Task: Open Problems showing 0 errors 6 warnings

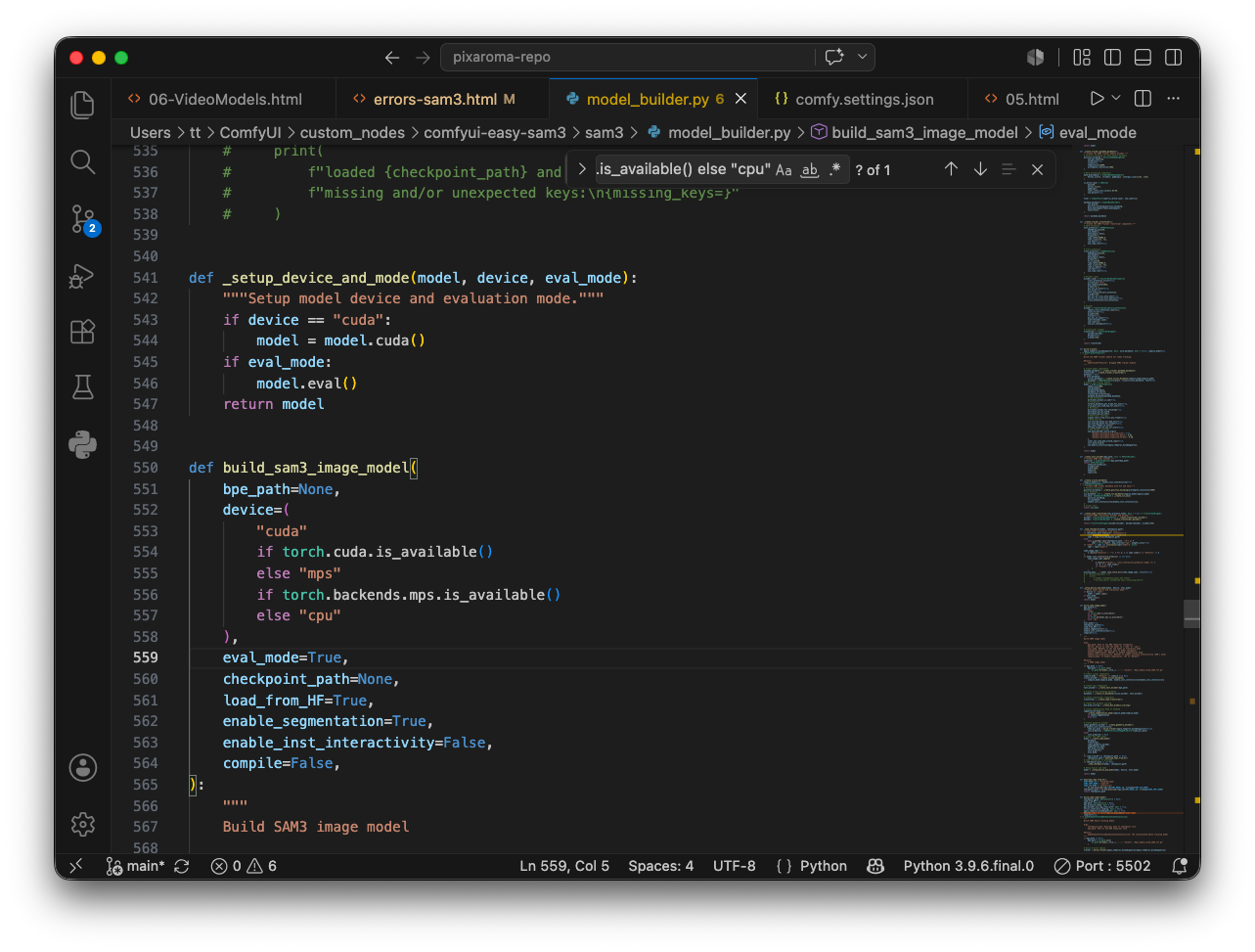Action: 245,866
